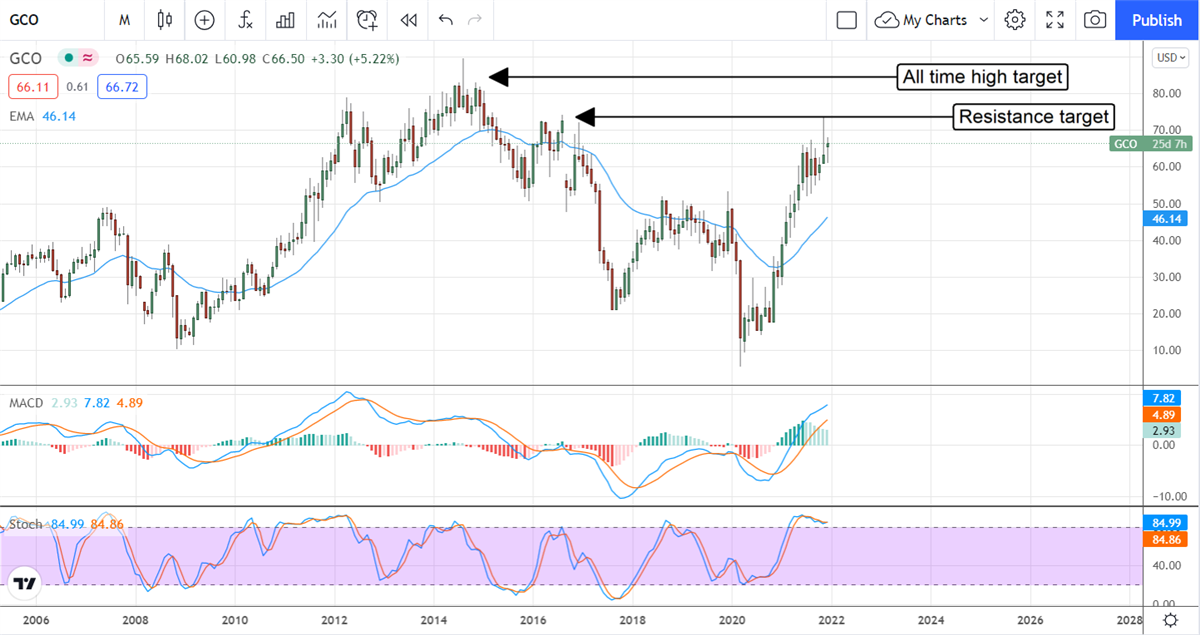Open the candlestick chart style selector
Screen dimensions: 1200x635
[x=165, y=20]
